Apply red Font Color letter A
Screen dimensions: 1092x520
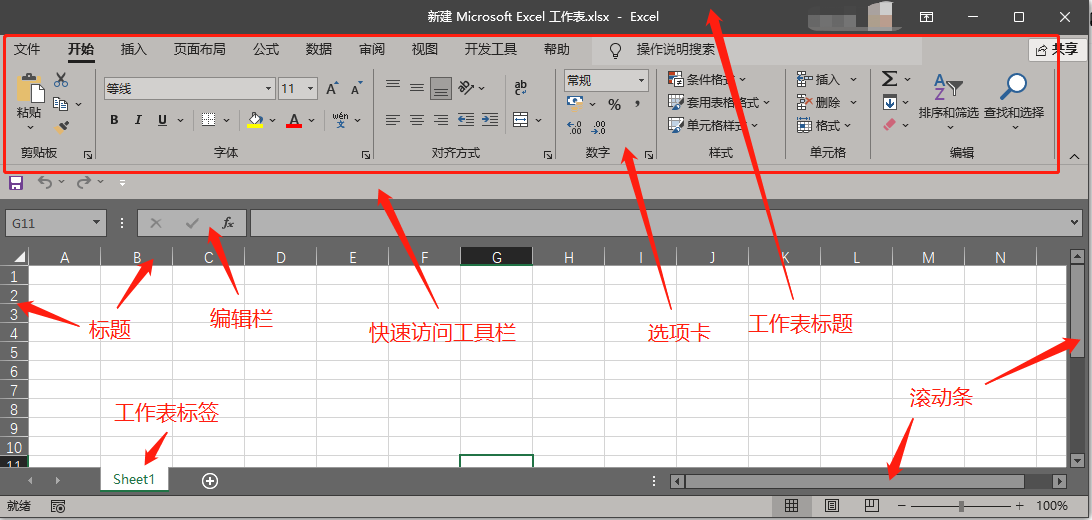tap(294, 120)
